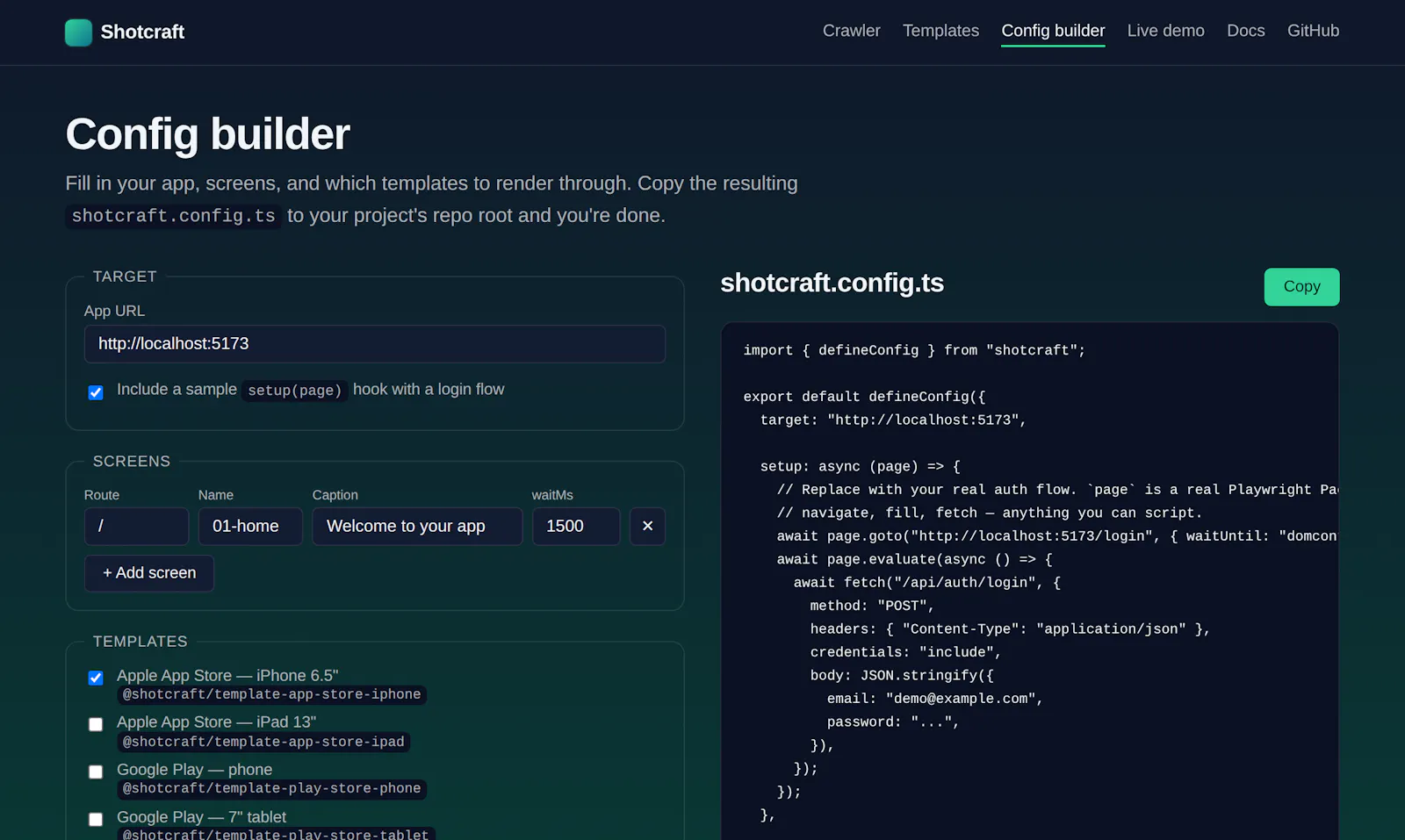Image resolution: width=1405 pixels, height=840 pixels.
Task: Add another screen row
Action: (x=149, y=573)
